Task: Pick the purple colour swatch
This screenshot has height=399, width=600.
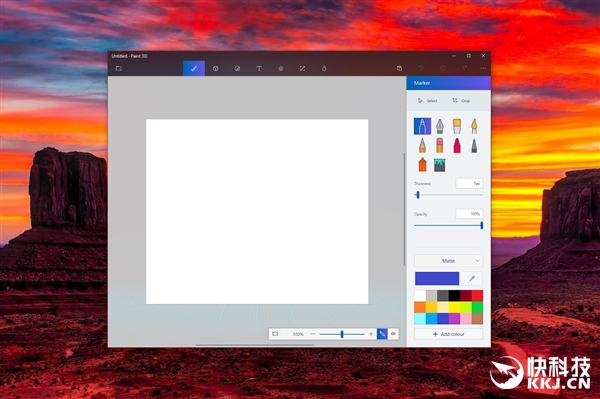Action: point(455,319)
